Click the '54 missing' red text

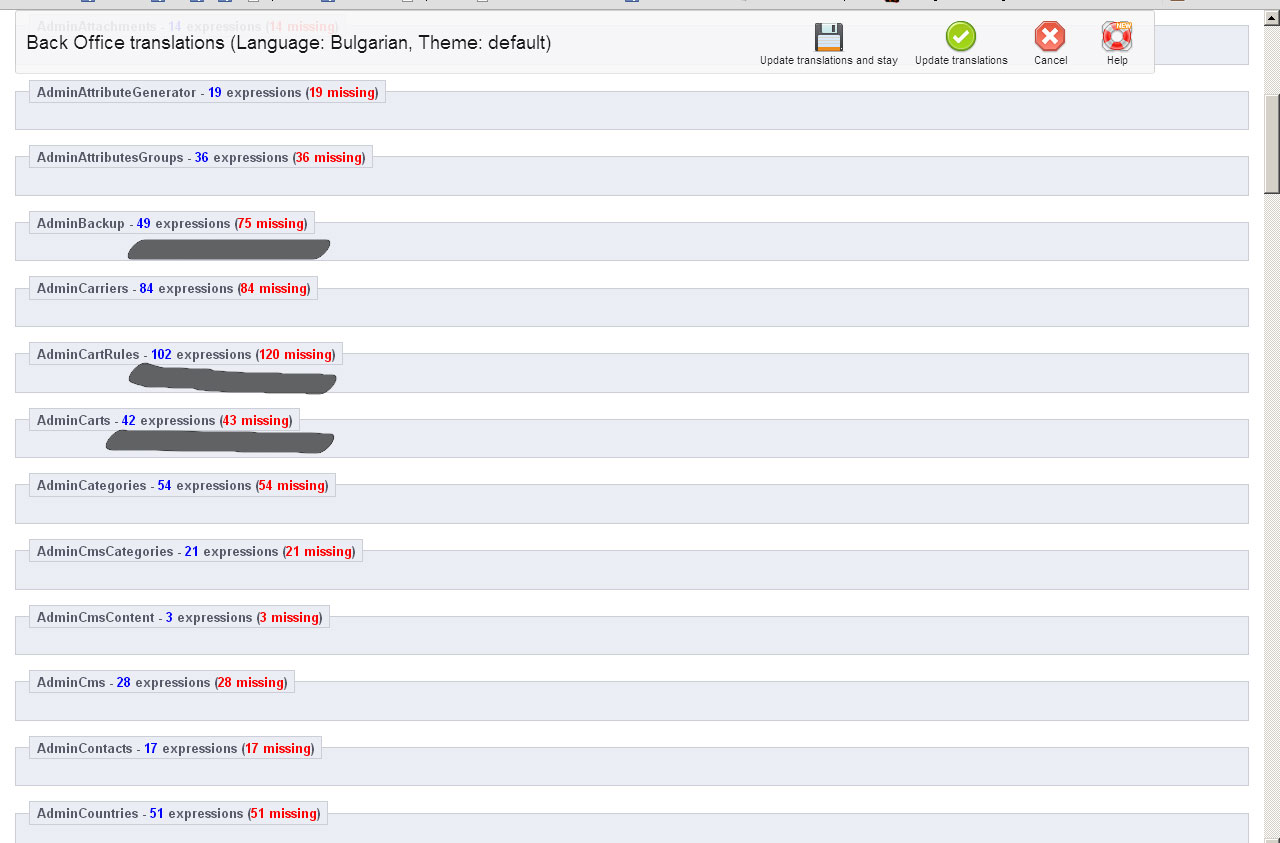(x=292, y=485)
